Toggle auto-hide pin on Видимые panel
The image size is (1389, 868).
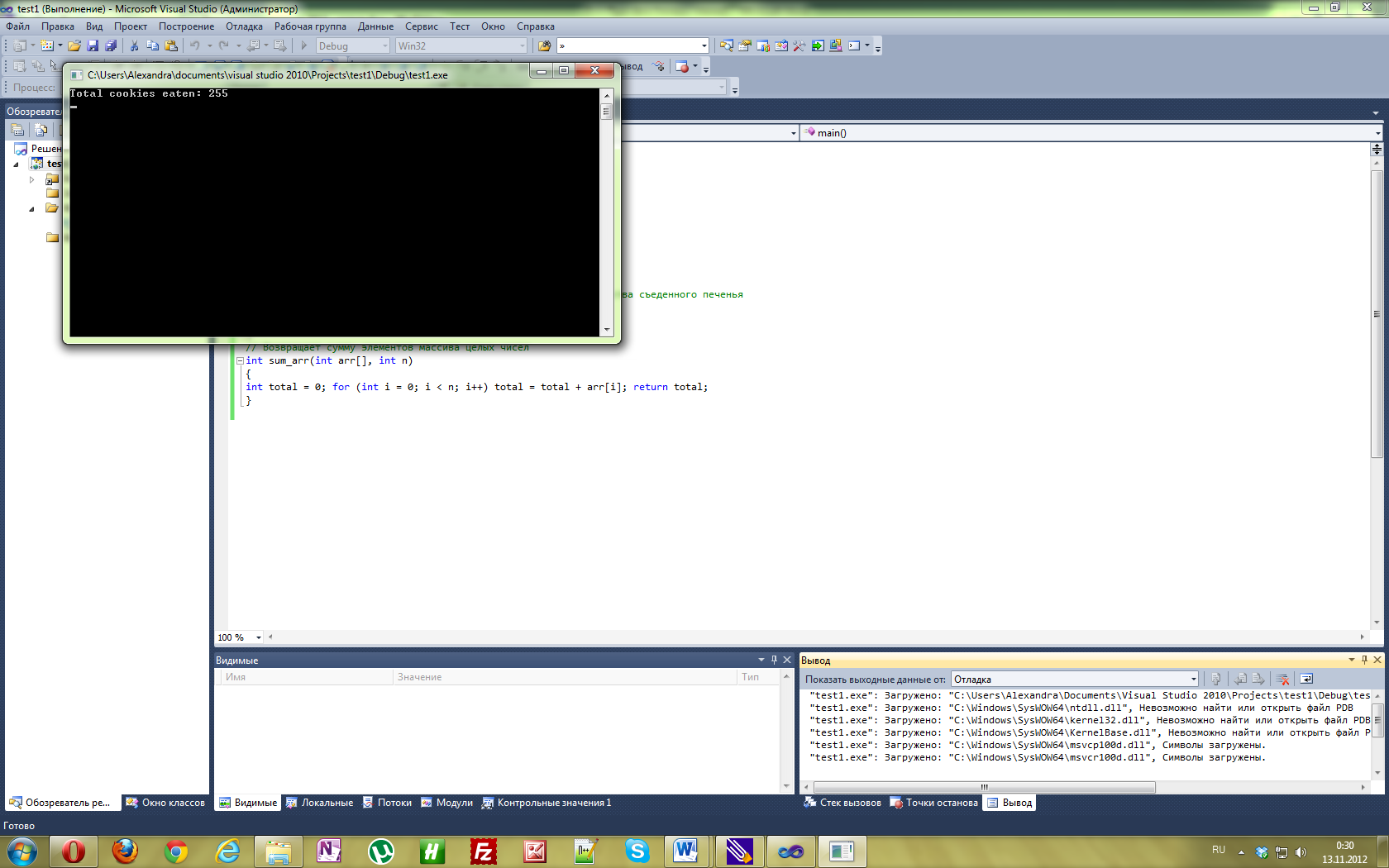[x=774, y=660]
